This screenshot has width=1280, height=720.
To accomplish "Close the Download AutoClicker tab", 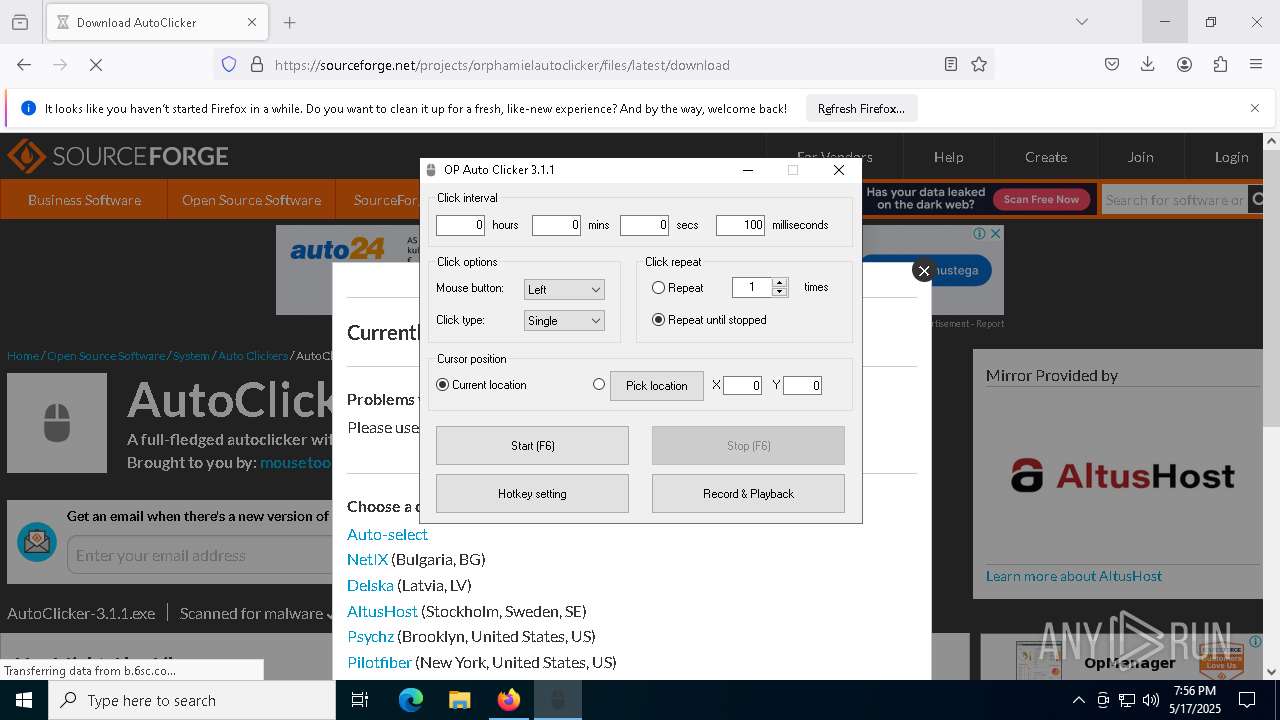I will coord(252,22).
